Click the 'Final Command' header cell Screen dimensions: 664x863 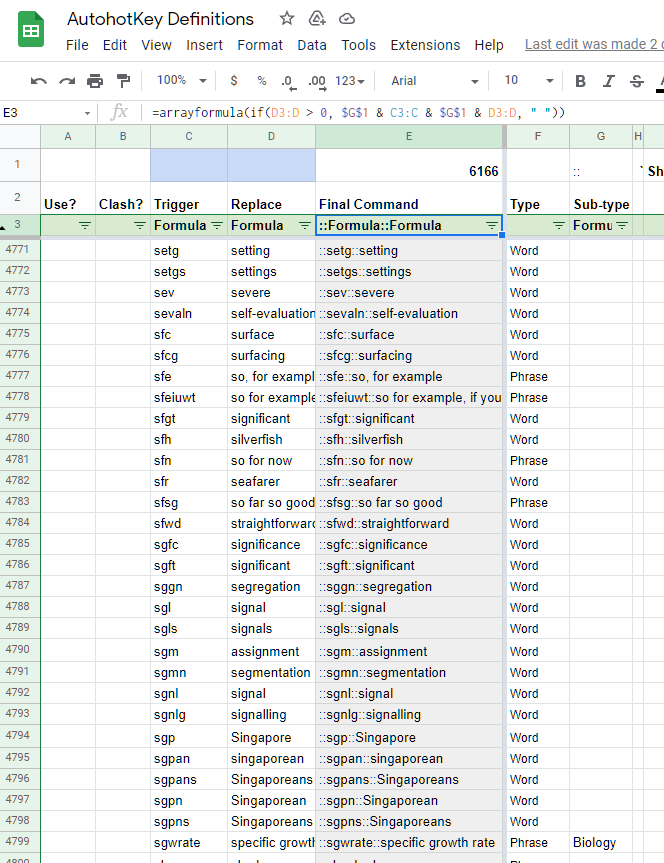(x=409, y=198)
